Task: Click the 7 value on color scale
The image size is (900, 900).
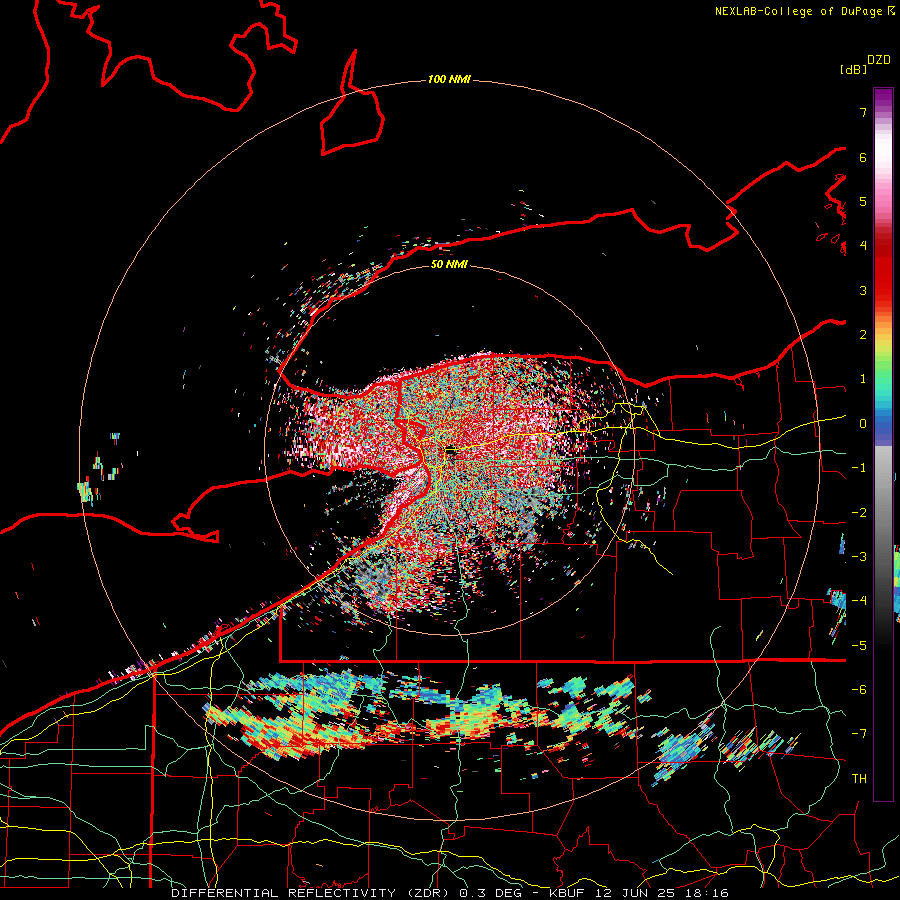Action: coord(863,112)
